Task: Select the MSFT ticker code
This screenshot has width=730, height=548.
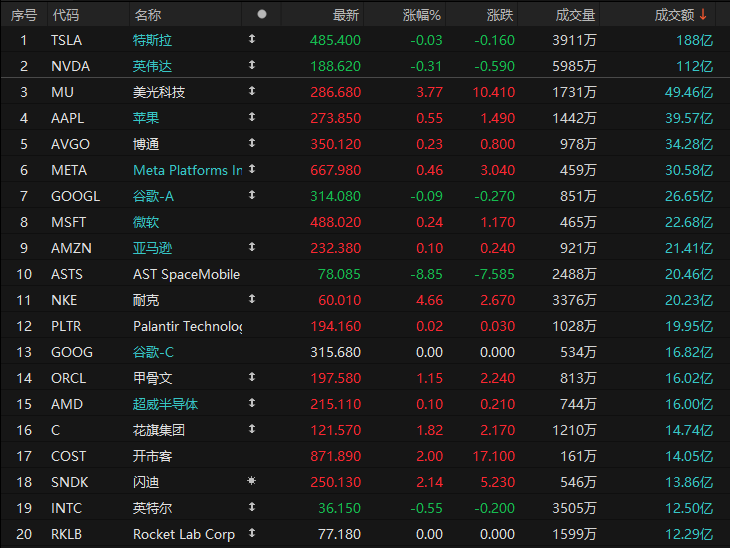Action: 68,222
